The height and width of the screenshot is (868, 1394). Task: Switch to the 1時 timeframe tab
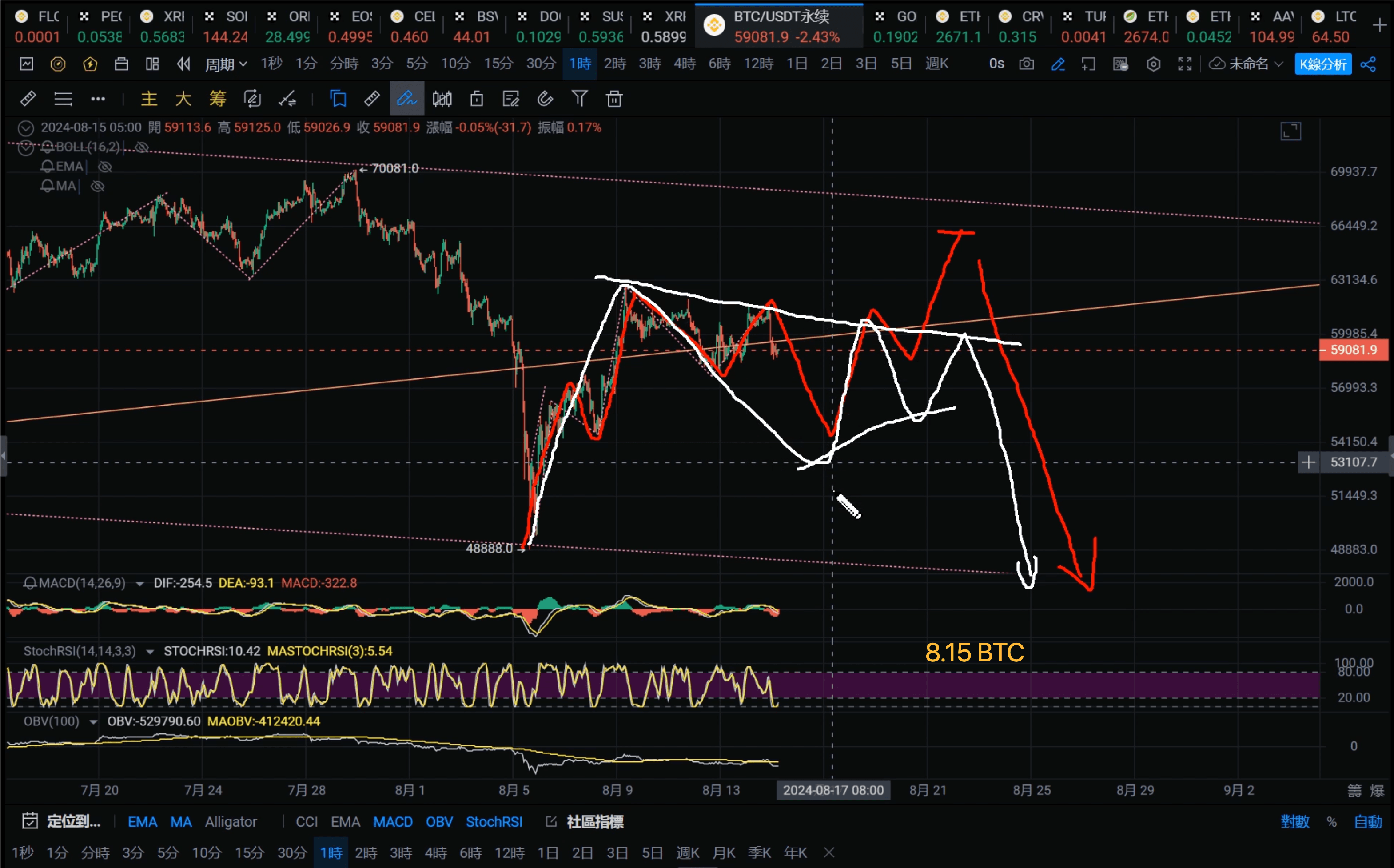[x=580, y=64]
